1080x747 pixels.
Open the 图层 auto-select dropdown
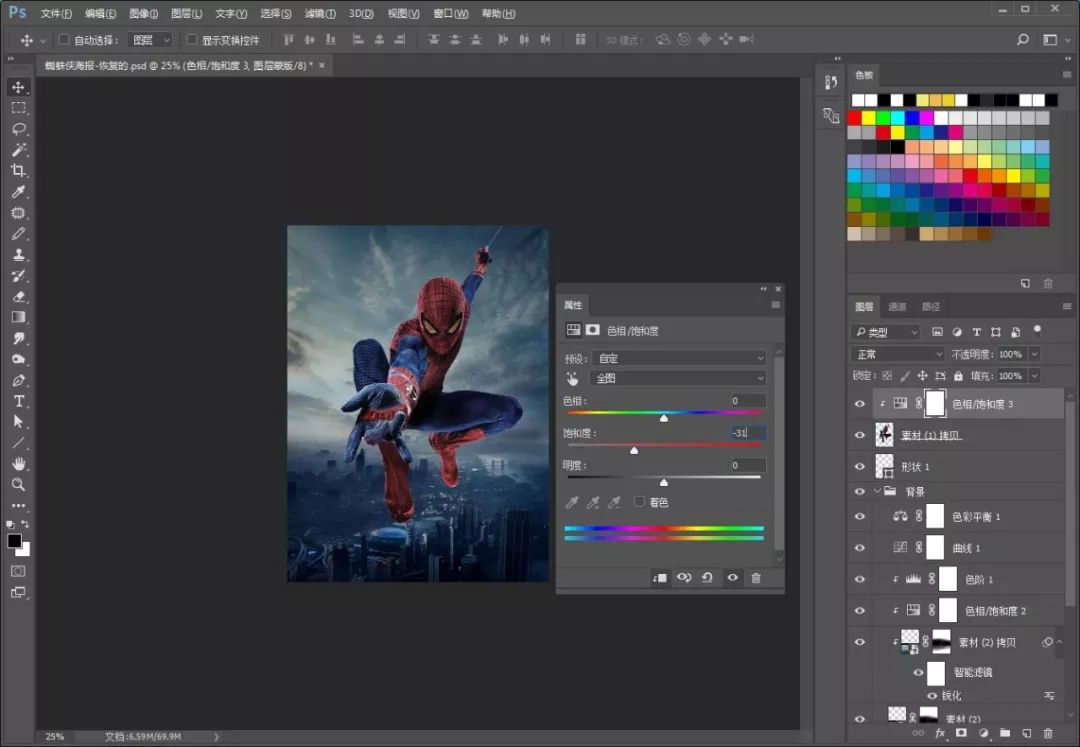pos(149,40)
